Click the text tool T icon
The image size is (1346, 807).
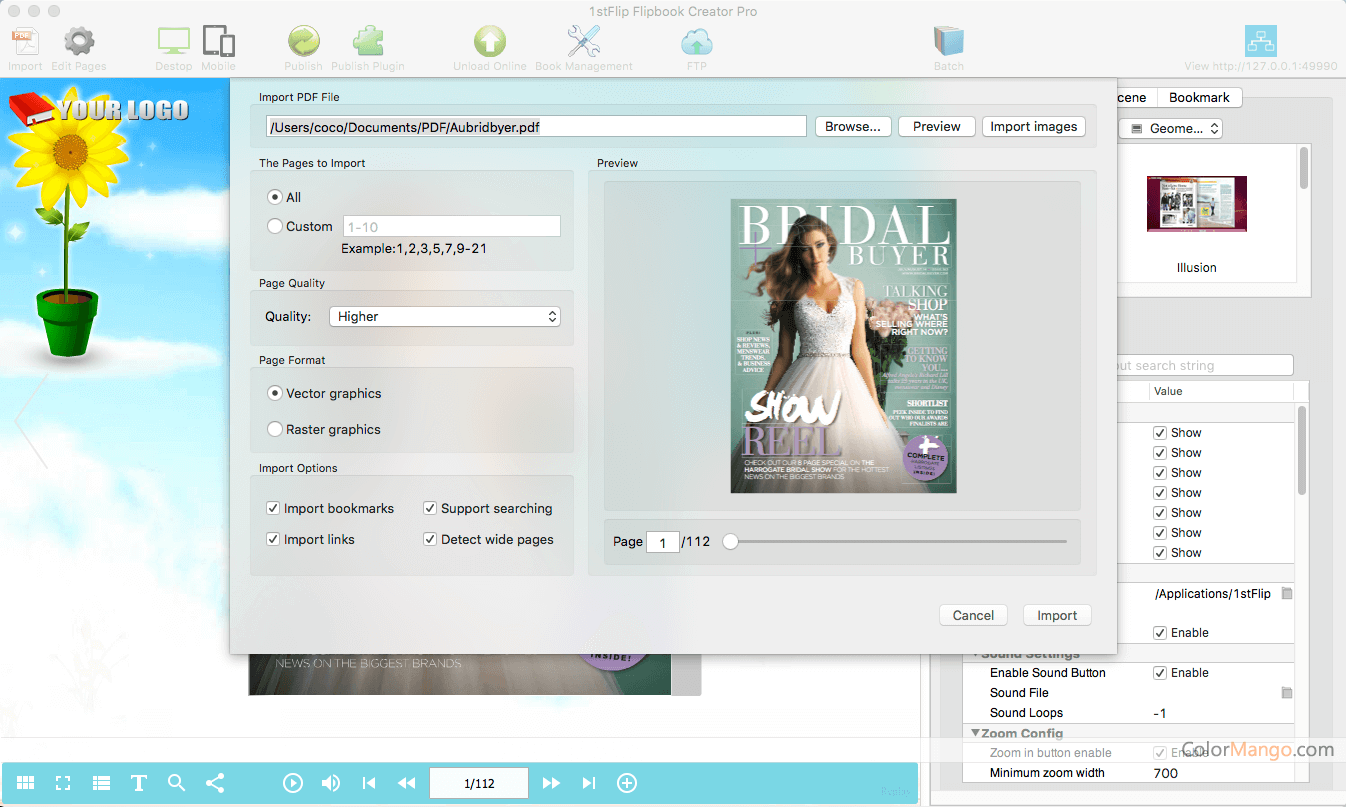coord(139,783)
